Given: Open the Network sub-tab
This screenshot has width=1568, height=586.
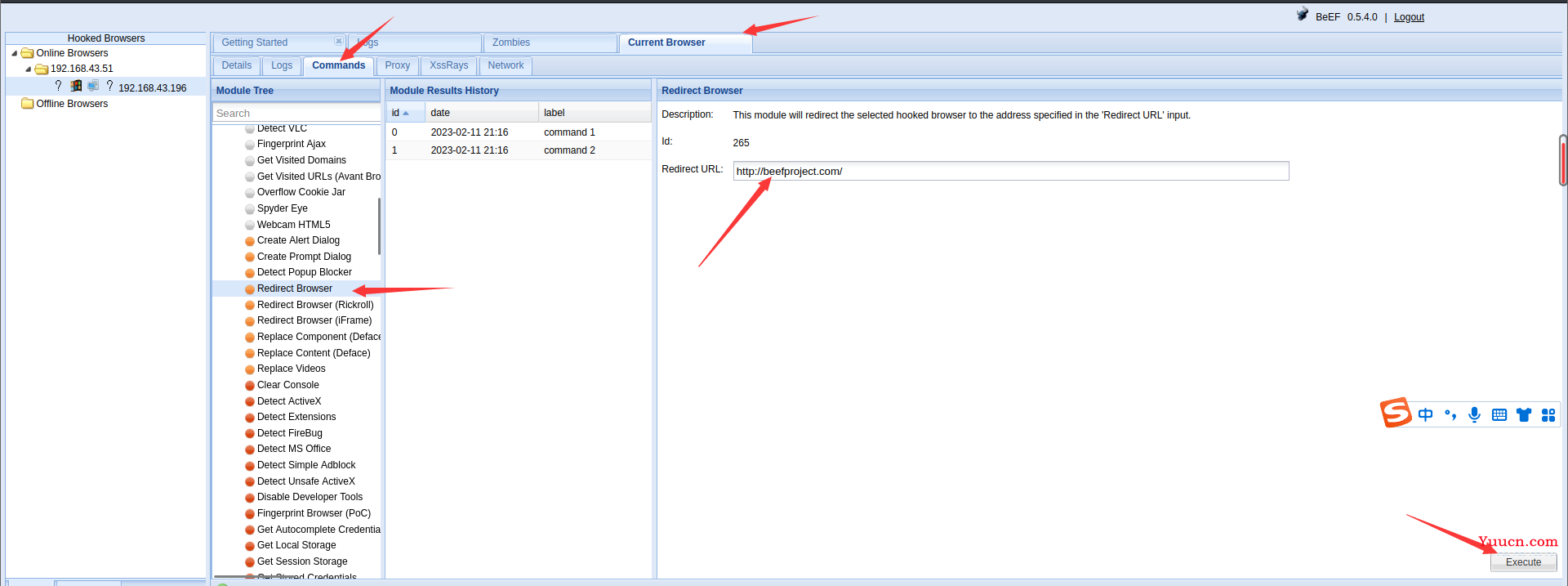Looking at the screenshot, I should click(x=506, y=65).
